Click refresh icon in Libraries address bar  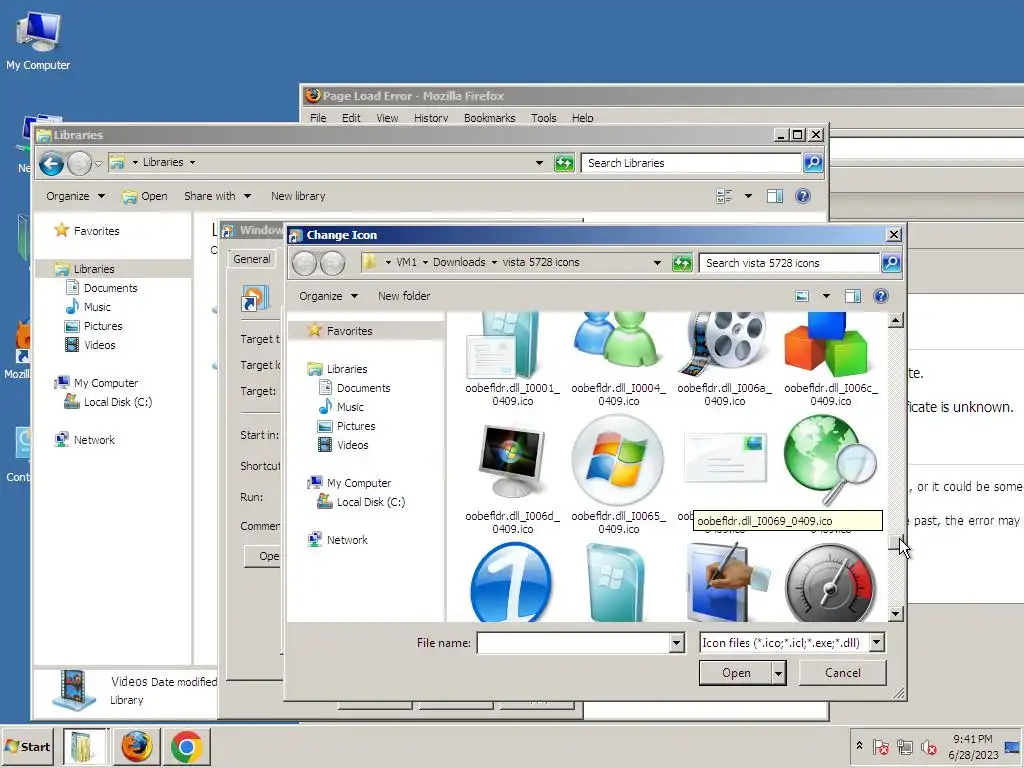coord(564,163)
